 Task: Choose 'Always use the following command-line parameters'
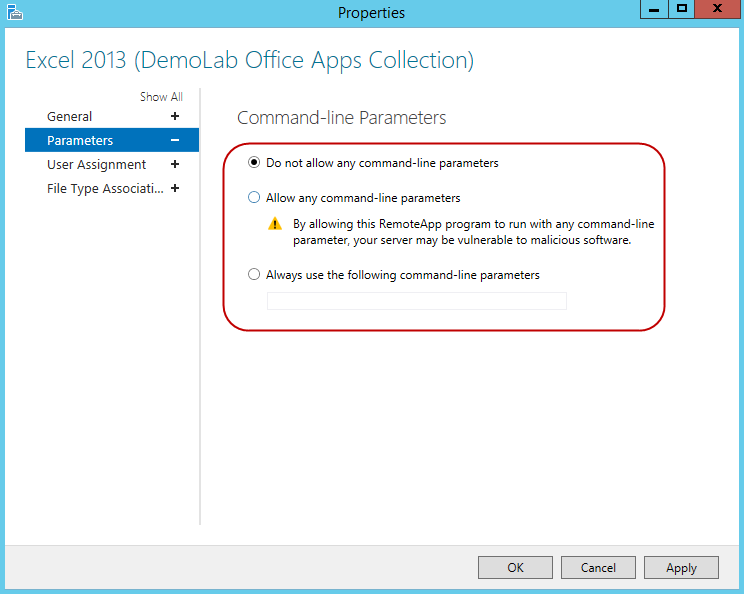pos(254,274)
